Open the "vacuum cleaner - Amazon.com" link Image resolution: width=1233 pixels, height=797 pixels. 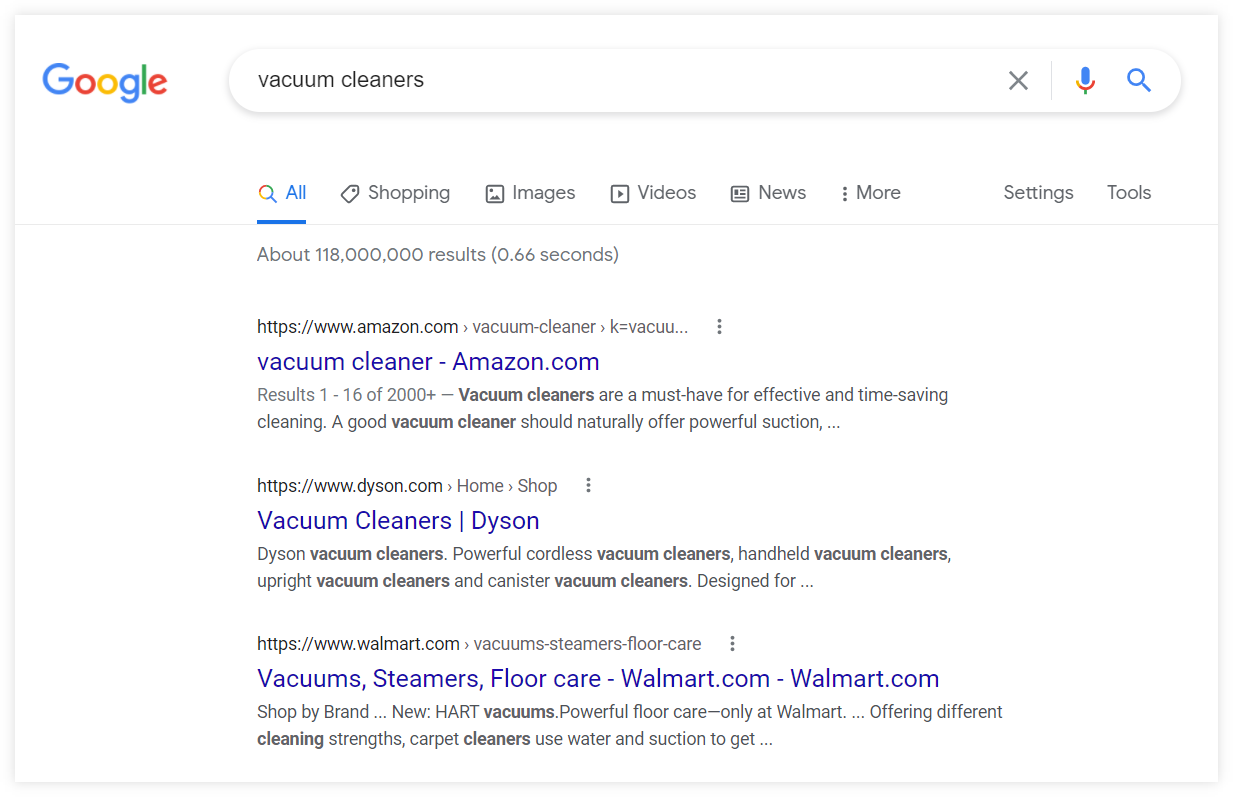click(x=428, y=362)
